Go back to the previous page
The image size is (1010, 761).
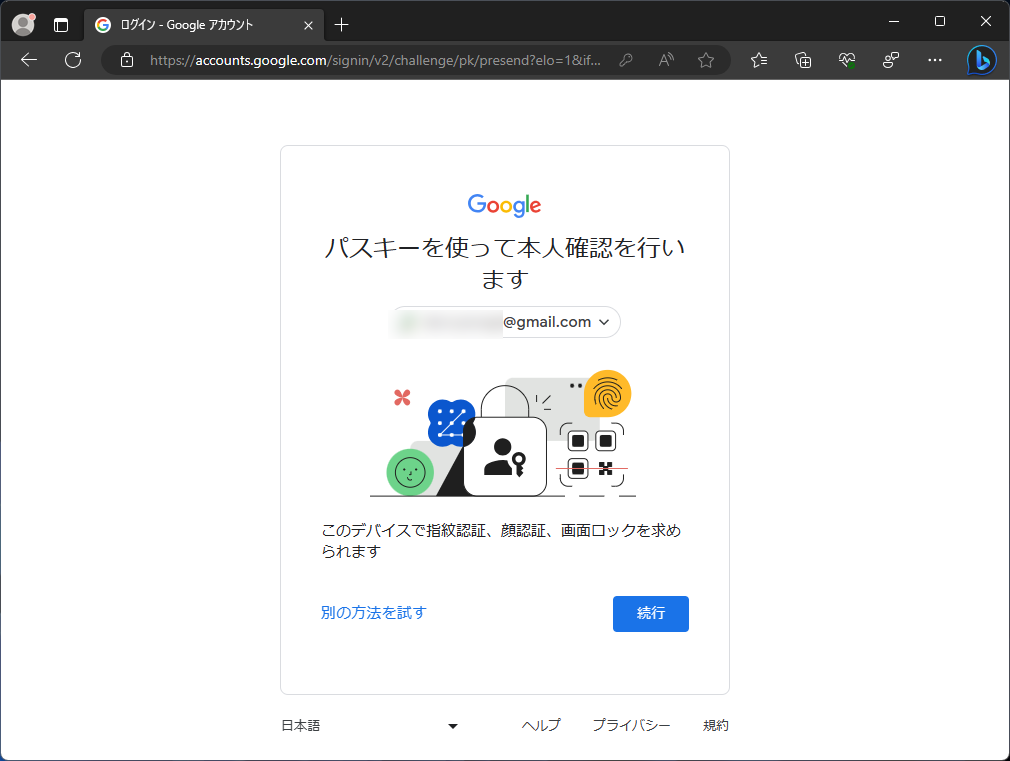(x=28, y=60)
